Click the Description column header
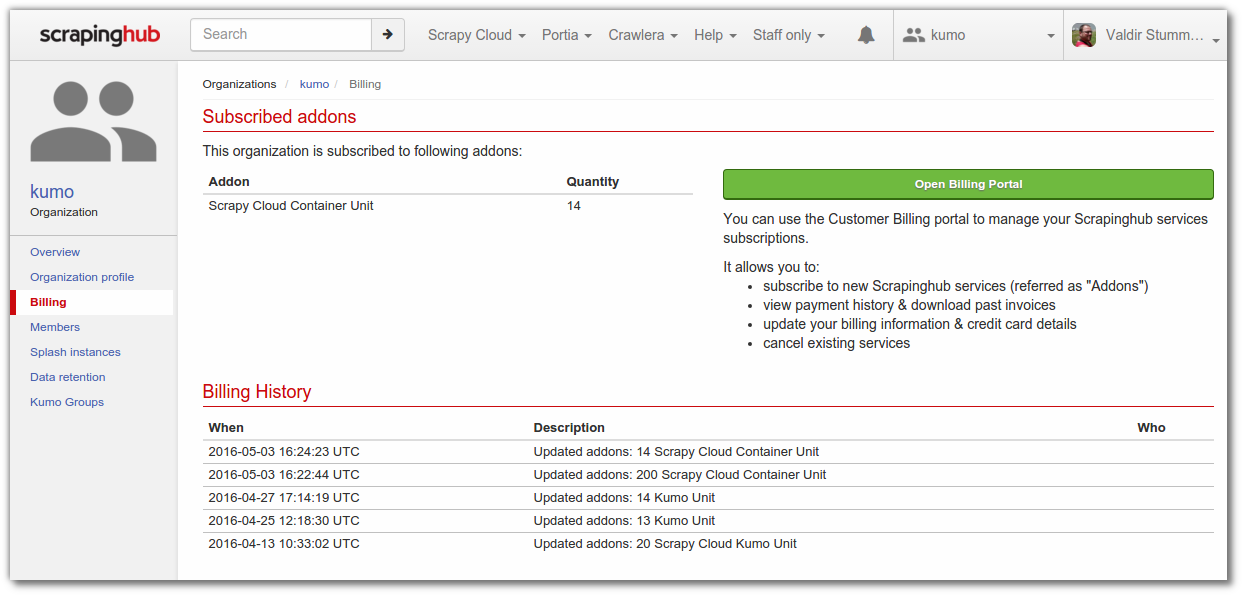This screenshot has height=596, width=1243. tap(569, 428)
